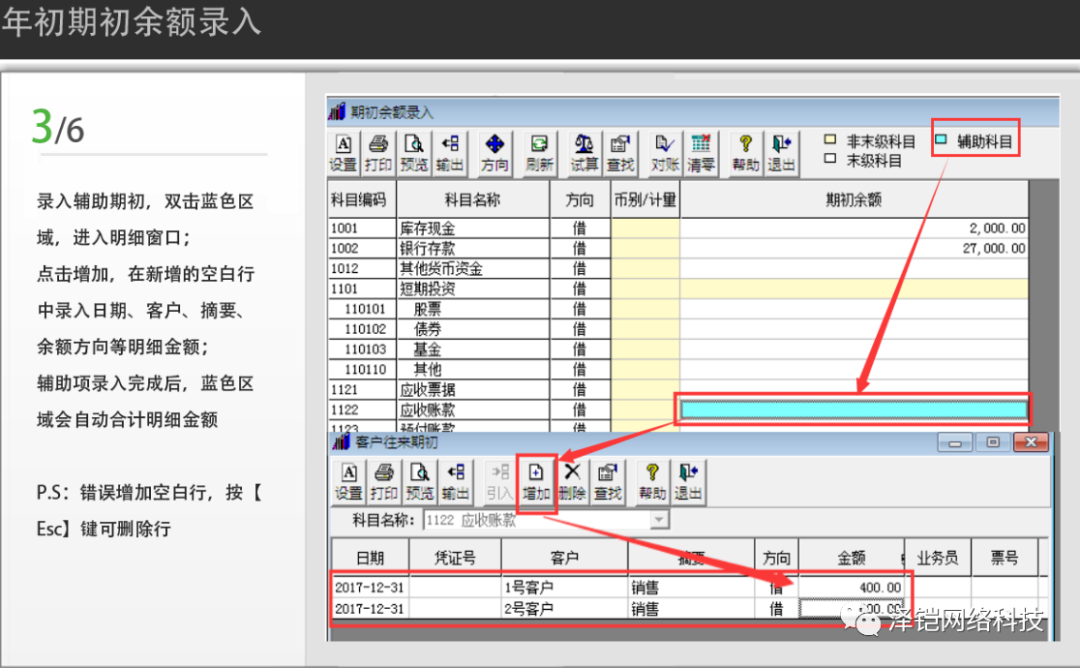1080x668 pixels.
Task: Click 删除 delete icon in customer window
Action: coord(572,481)
